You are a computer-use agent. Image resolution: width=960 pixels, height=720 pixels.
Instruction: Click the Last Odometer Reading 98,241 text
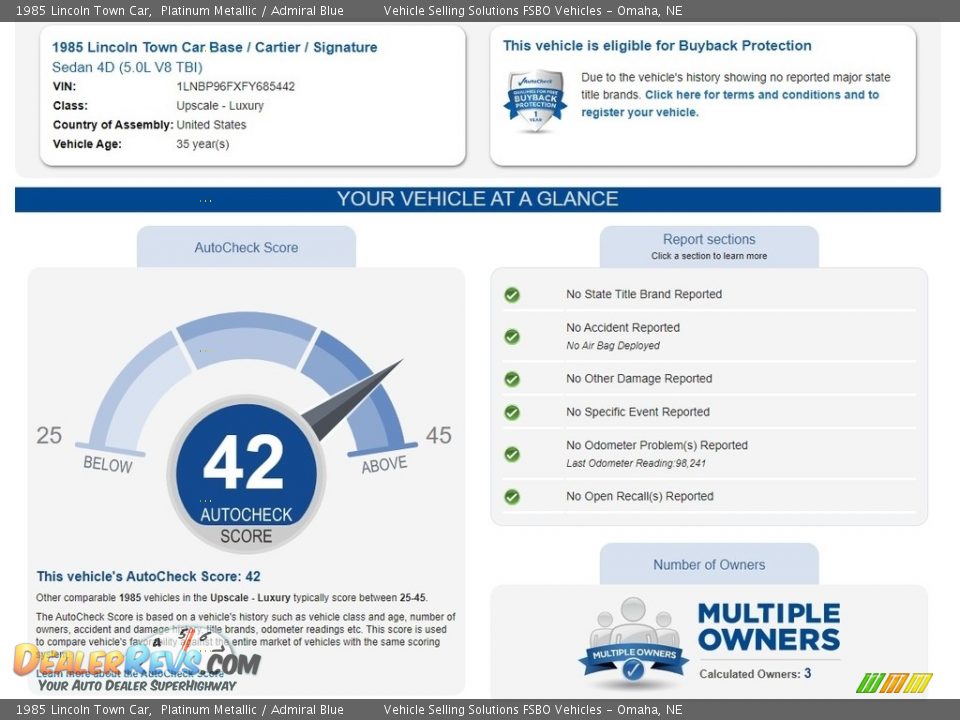tap(636, 463)
